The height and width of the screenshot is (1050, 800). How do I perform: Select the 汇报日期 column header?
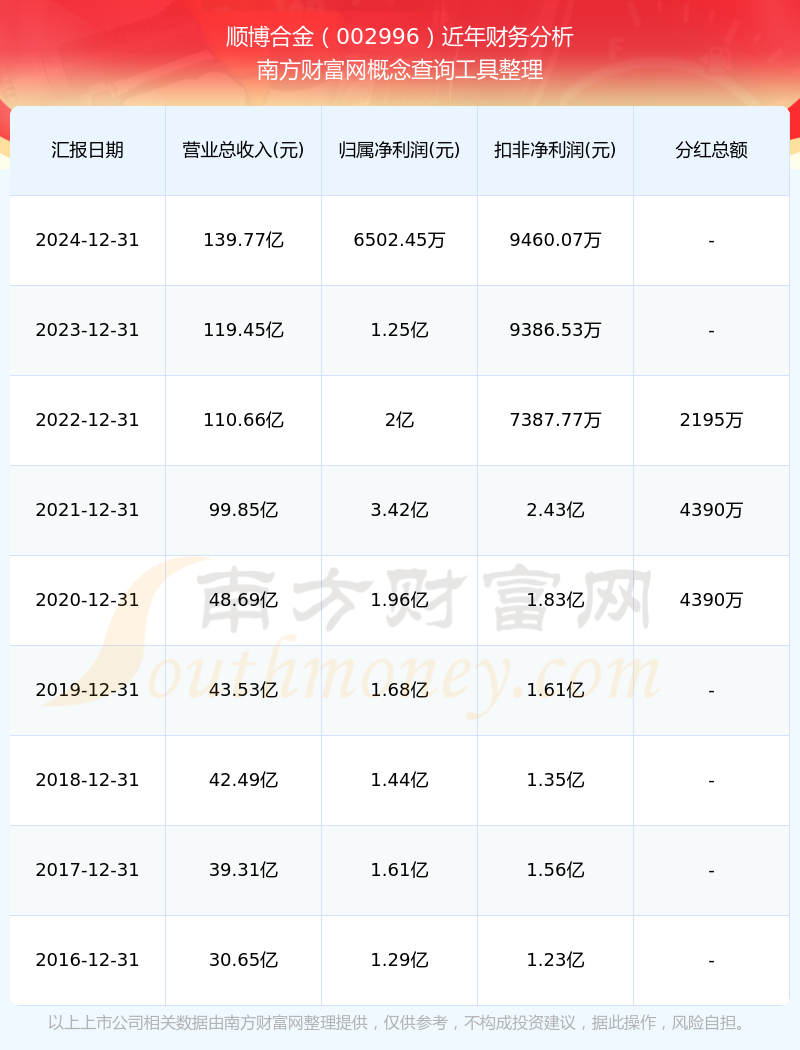(x=88, y=150)
